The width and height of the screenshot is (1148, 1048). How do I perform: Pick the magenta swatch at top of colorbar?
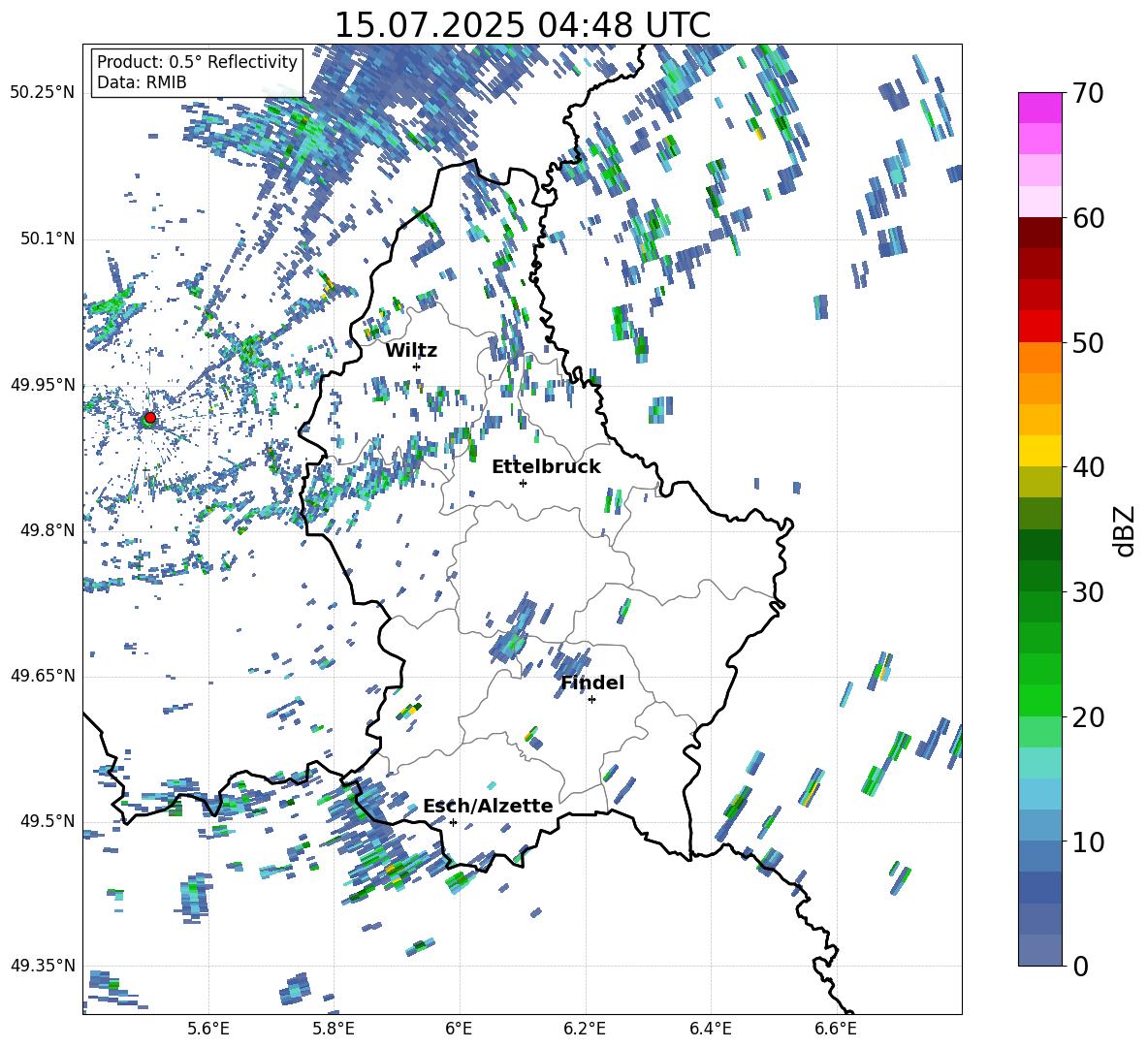pos(1040,108)
